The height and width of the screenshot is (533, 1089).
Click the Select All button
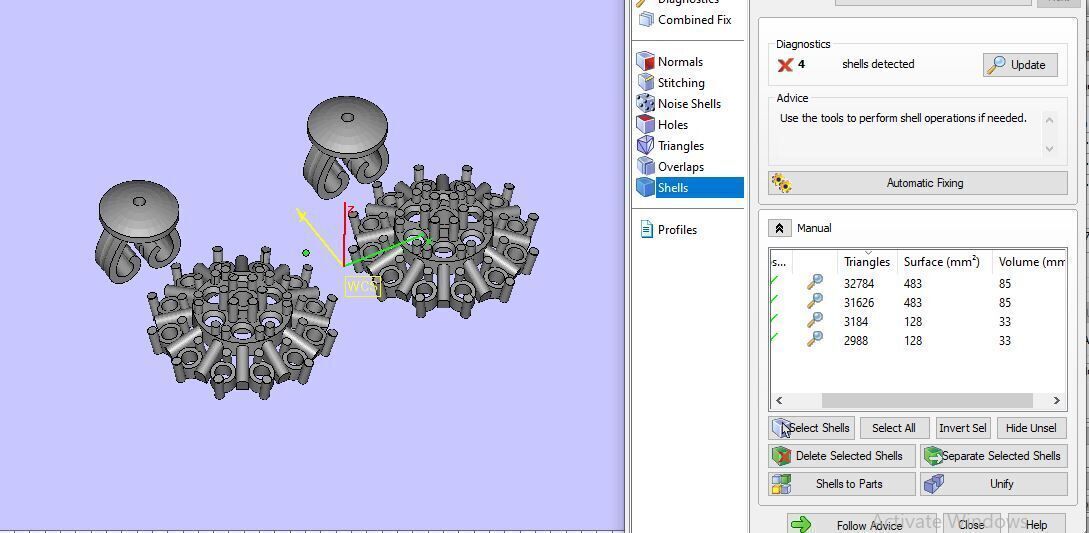894,428
